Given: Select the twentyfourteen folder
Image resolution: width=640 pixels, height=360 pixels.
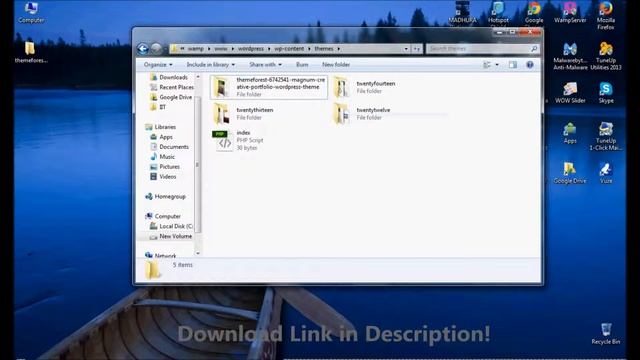Looking at the screenshot, I should [365, 87].
